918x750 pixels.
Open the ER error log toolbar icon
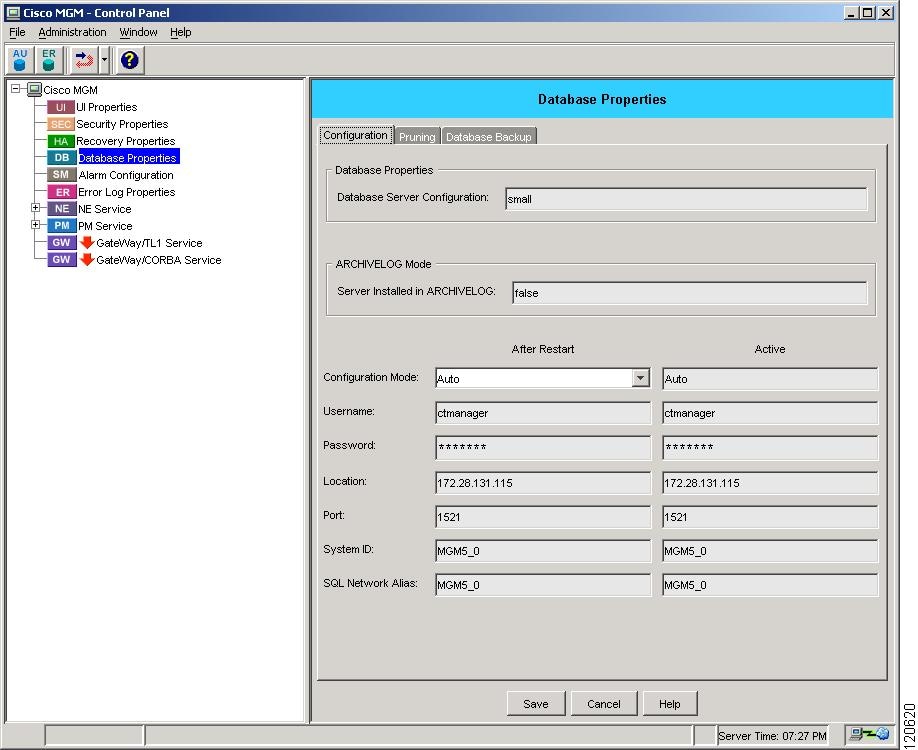pyautogui.click(x=49, y=60)
